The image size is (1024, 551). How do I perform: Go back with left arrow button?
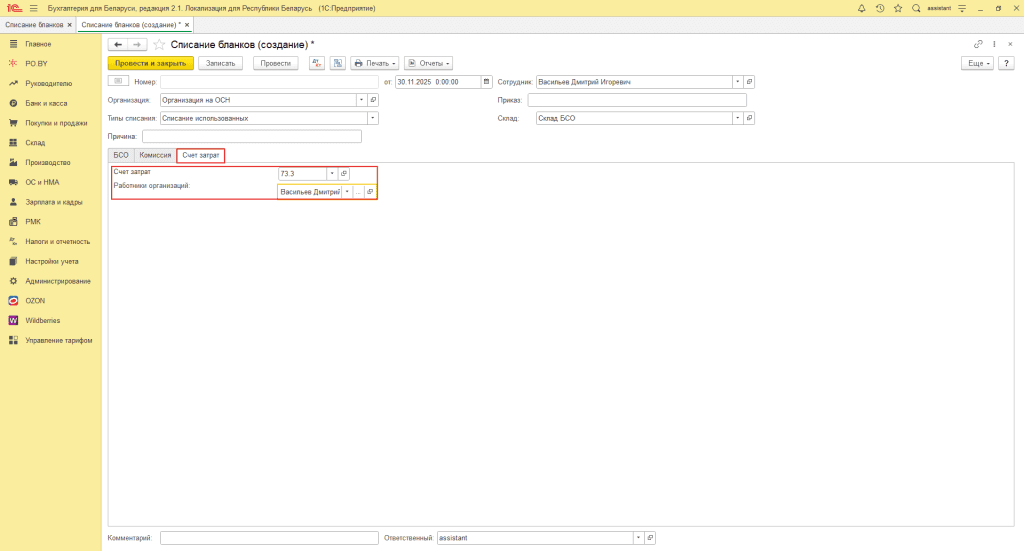pyautogui.click(x=117, y=44)
